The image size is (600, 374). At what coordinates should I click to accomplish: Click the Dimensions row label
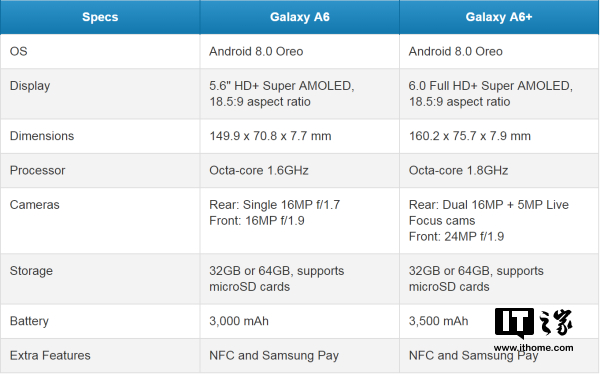coord(42,136)
